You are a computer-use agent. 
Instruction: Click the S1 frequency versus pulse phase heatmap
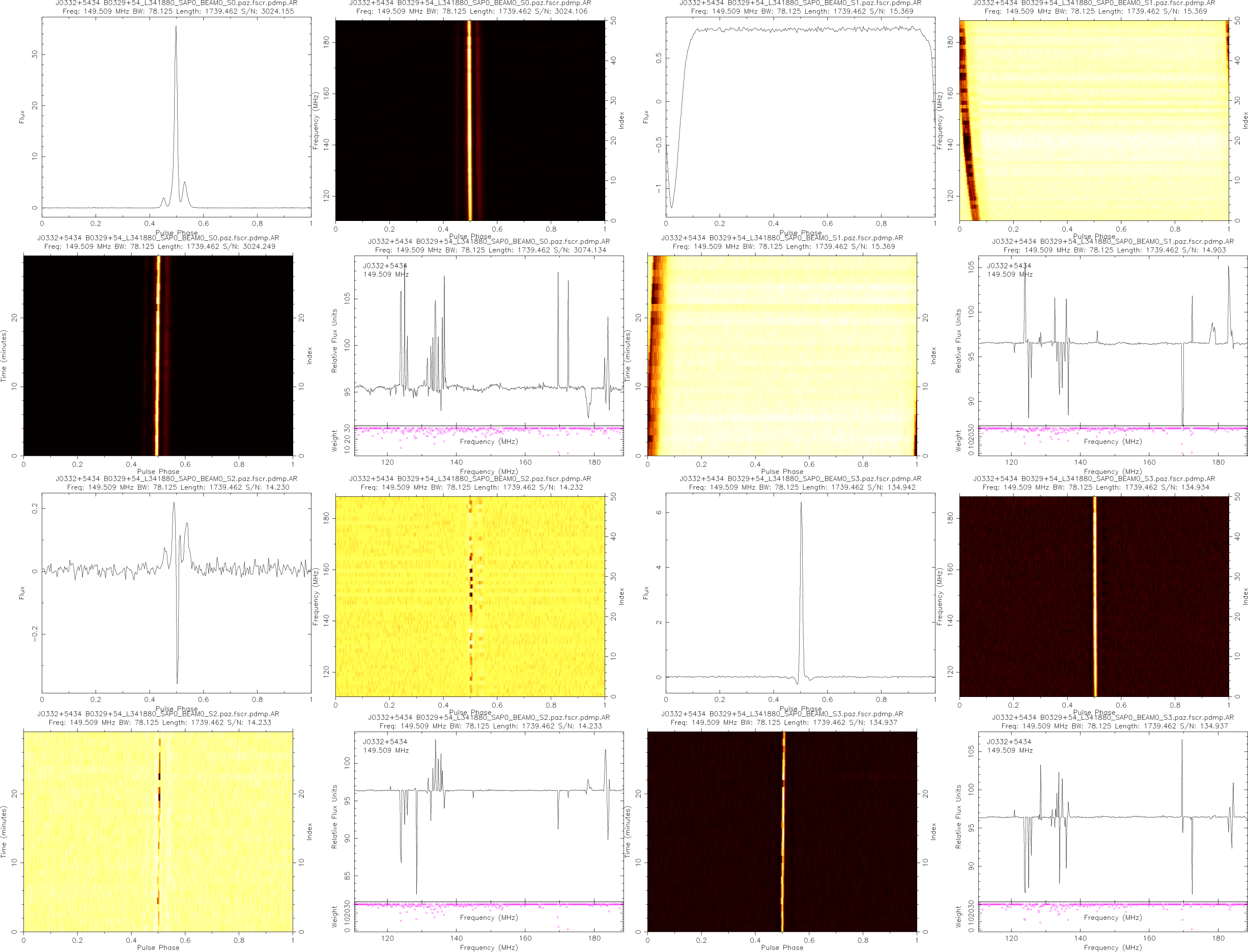coord(1093,120)
